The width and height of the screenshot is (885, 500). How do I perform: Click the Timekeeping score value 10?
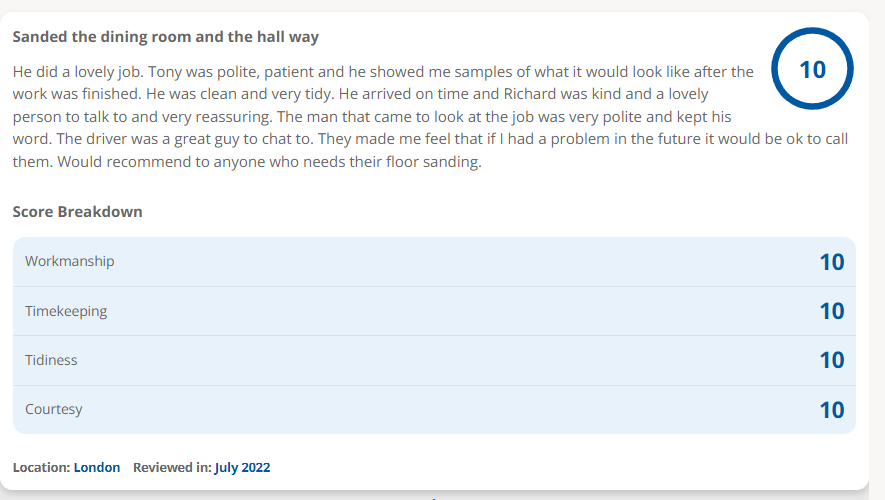(x=831, y=311)
